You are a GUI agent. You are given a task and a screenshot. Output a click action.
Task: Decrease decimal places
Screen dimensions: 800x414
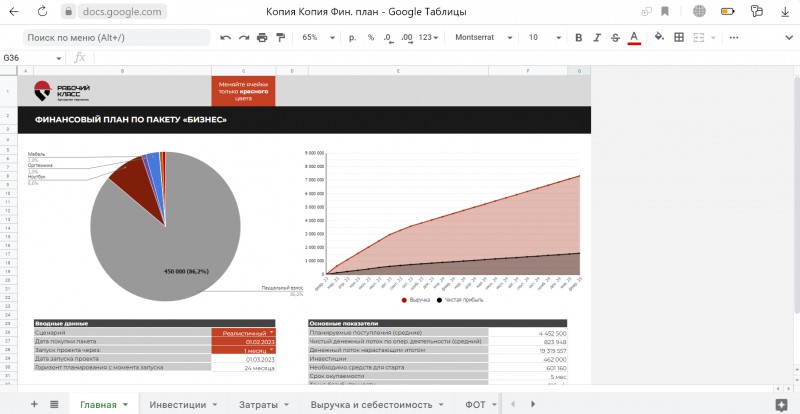[x=389, y=38]
